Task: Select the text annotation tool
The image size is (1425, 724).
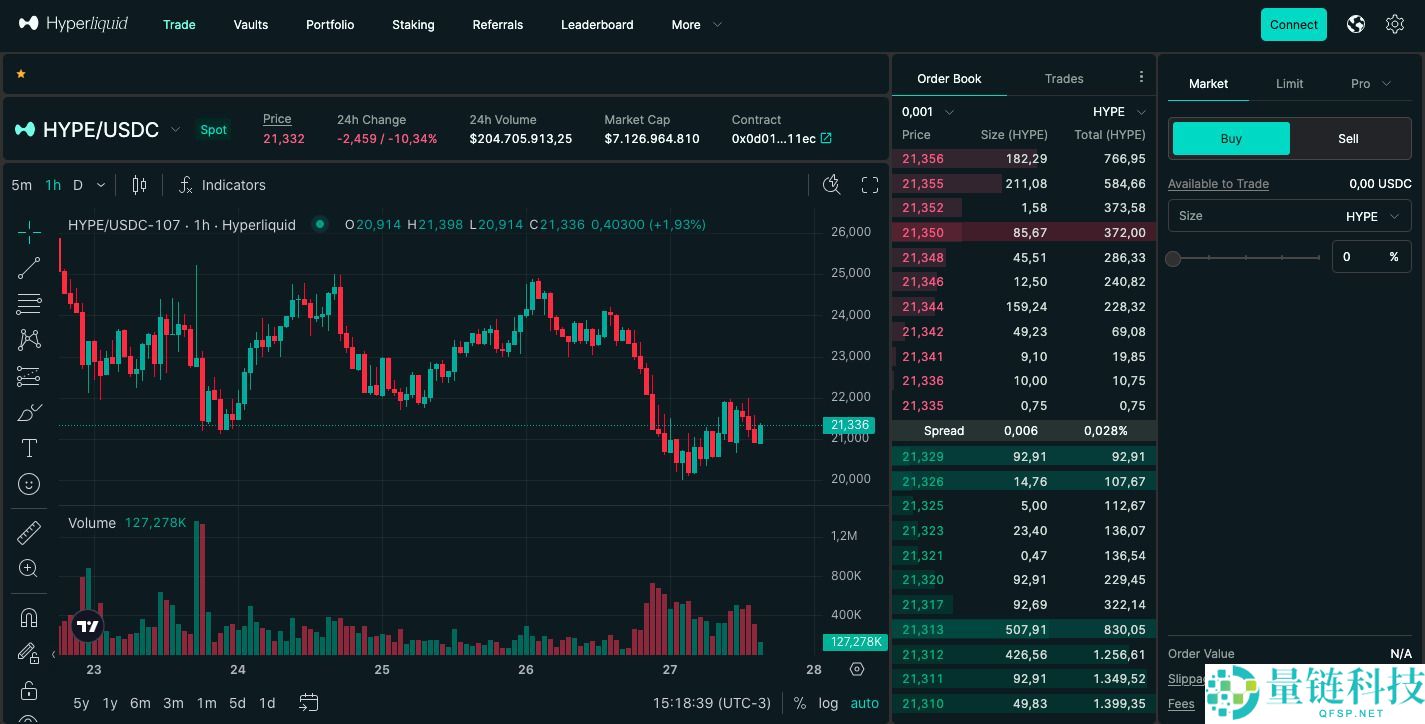Action: [29, 448]
